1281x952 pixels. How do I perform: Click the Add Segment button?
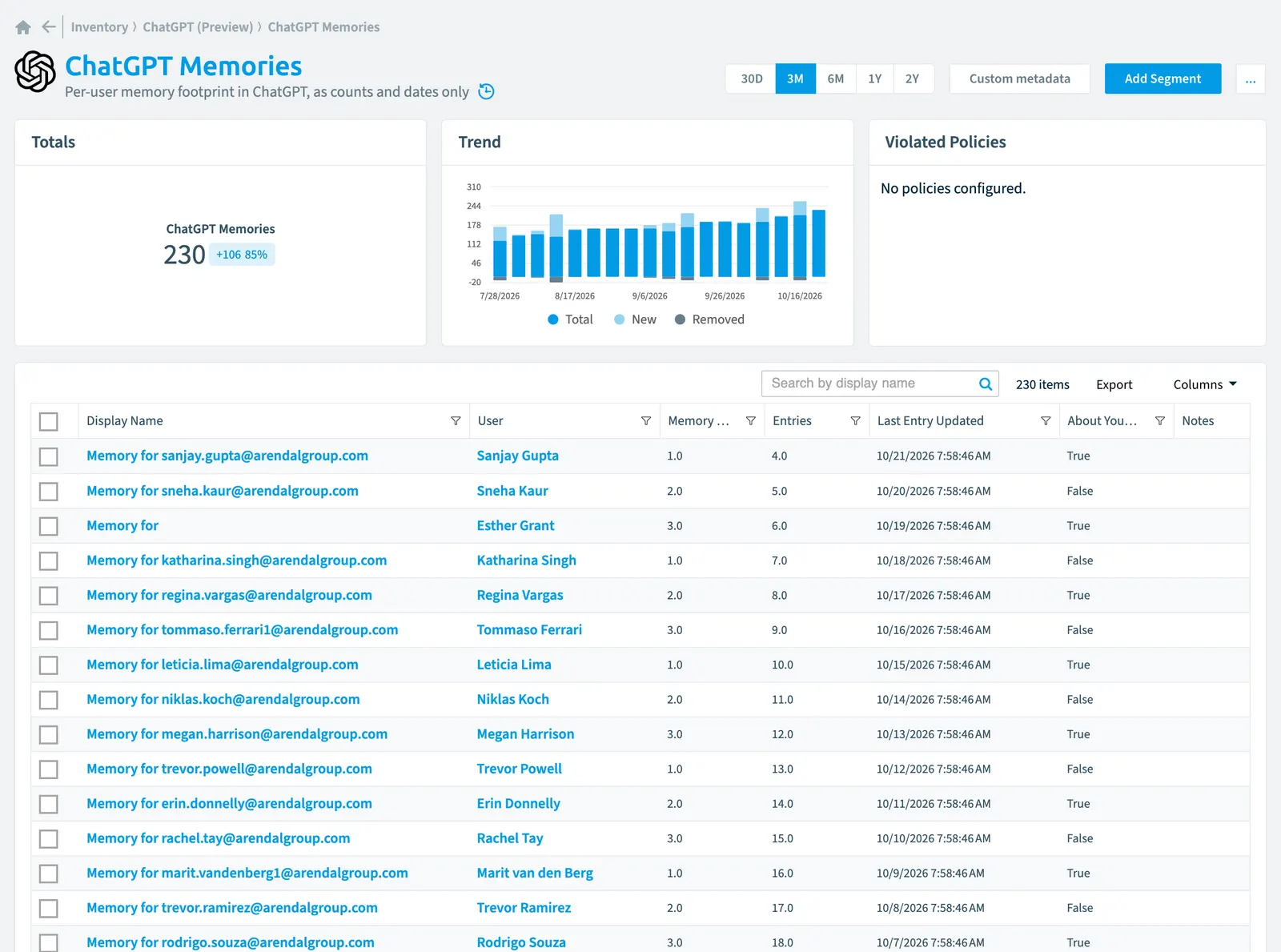1163,78
